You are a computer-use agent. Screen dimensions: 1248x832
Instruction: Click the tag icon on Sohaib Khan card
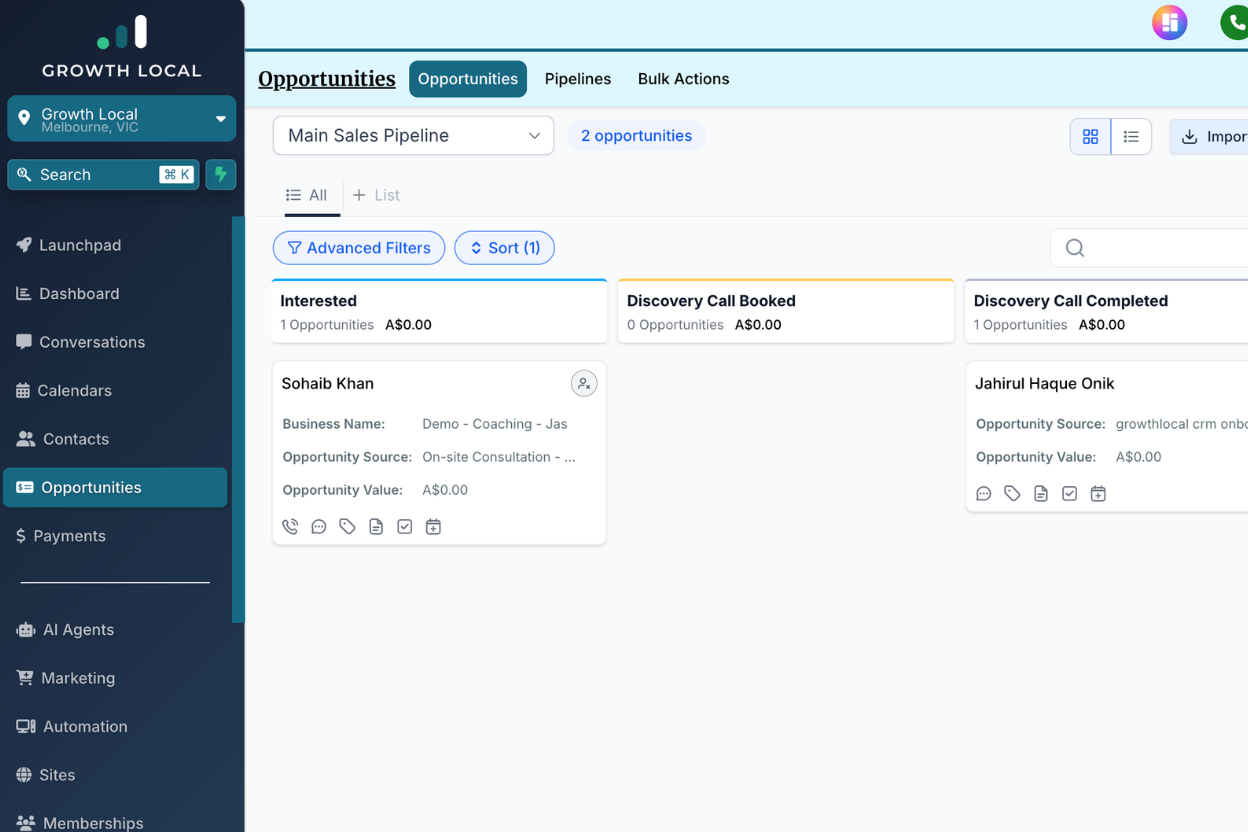(x=347, y=527)
